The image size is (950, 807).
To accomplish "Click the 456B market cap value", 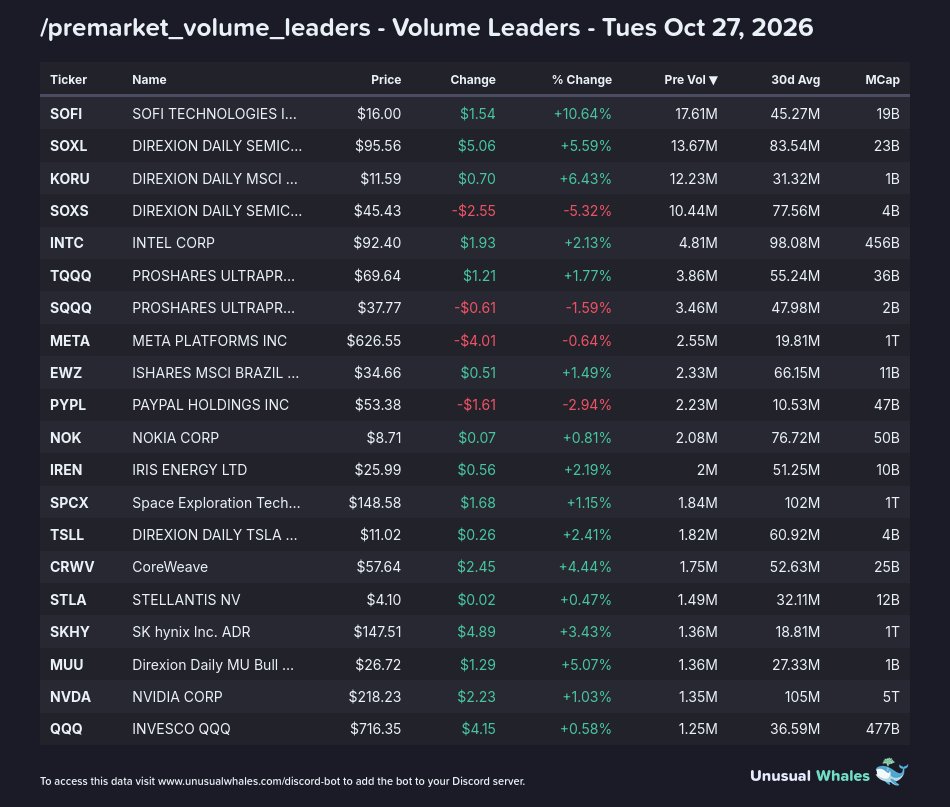I will (883, 243).
